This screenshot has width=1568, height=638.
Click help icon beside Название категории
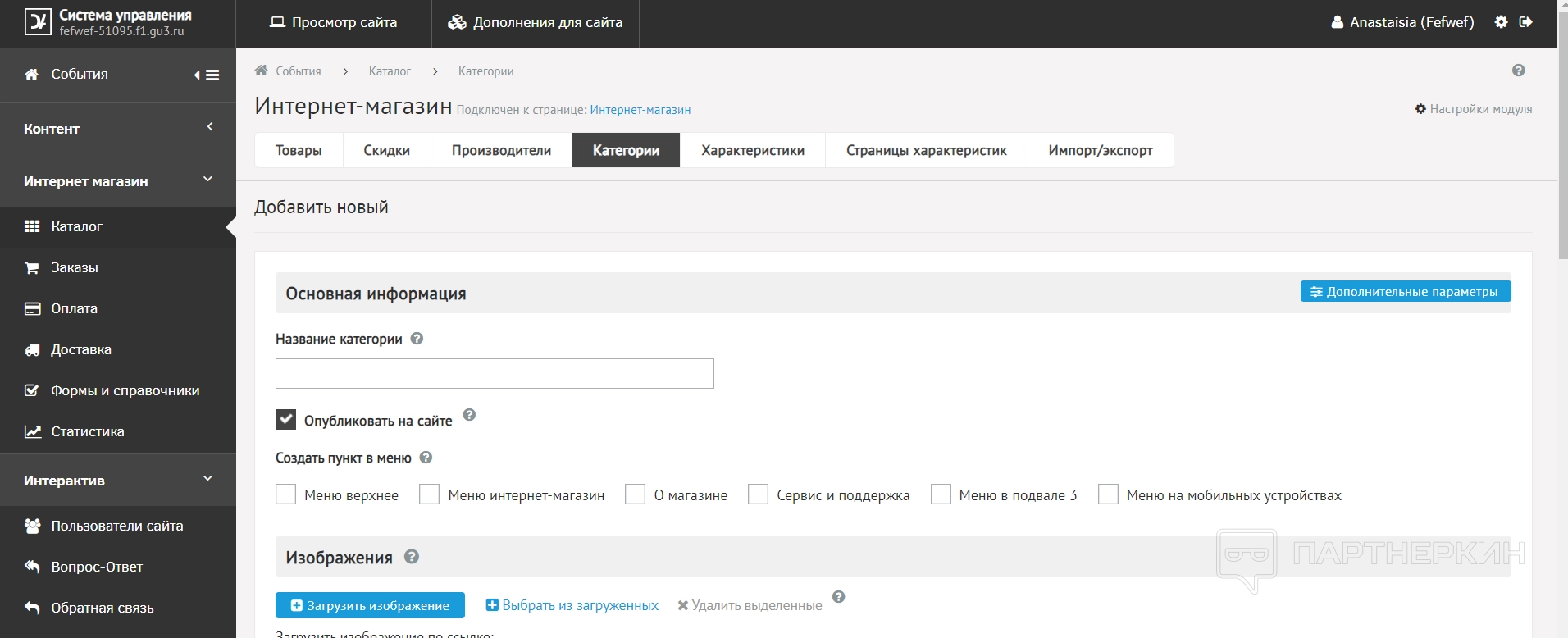tap(417, 339)
